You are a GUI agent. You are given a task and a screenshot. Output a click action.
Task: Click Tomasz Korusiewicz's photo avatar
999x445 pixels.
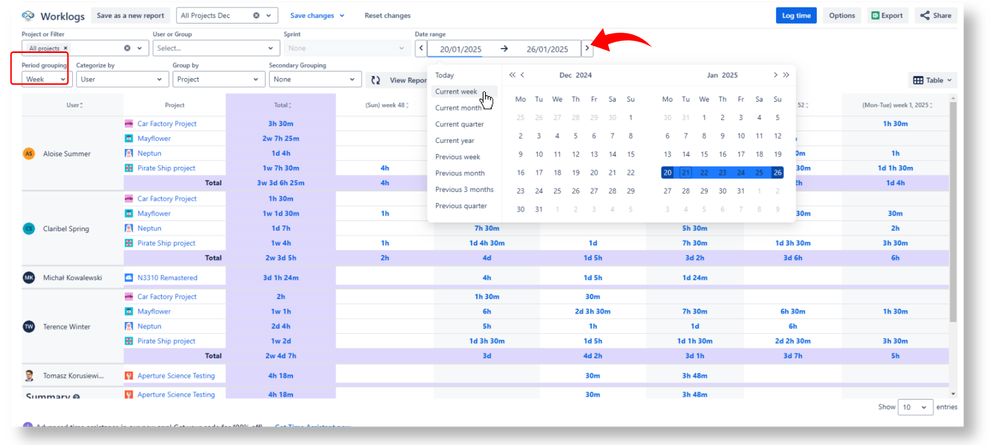[x=29, y=376]
